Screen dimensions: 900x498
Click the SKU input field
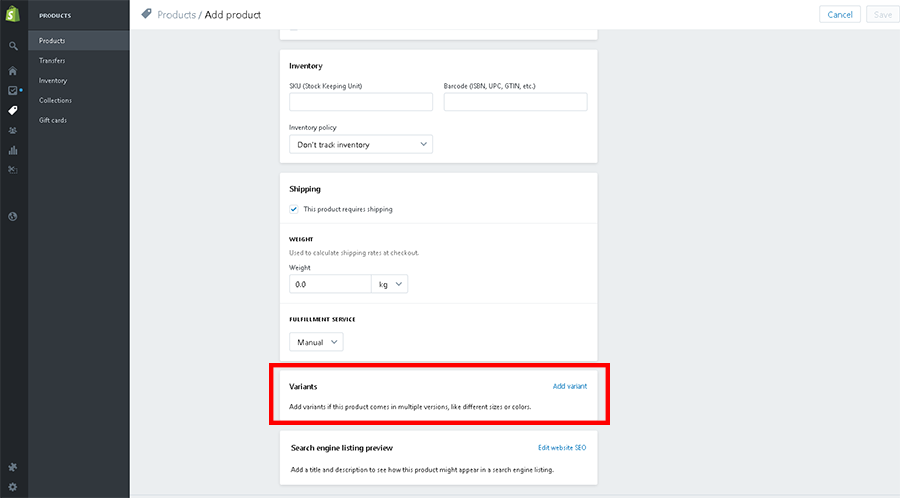click(x=361, y=102)
